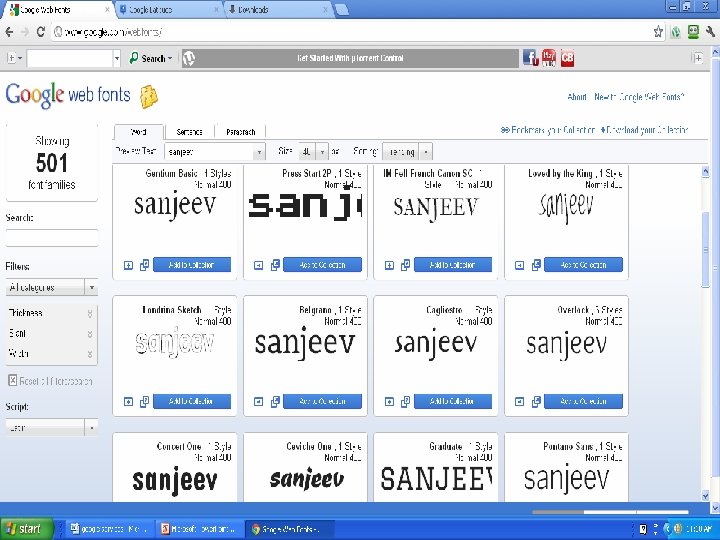720x540 pixels.
Task: Click the font Search input field
Action: [x=51, y=238]
